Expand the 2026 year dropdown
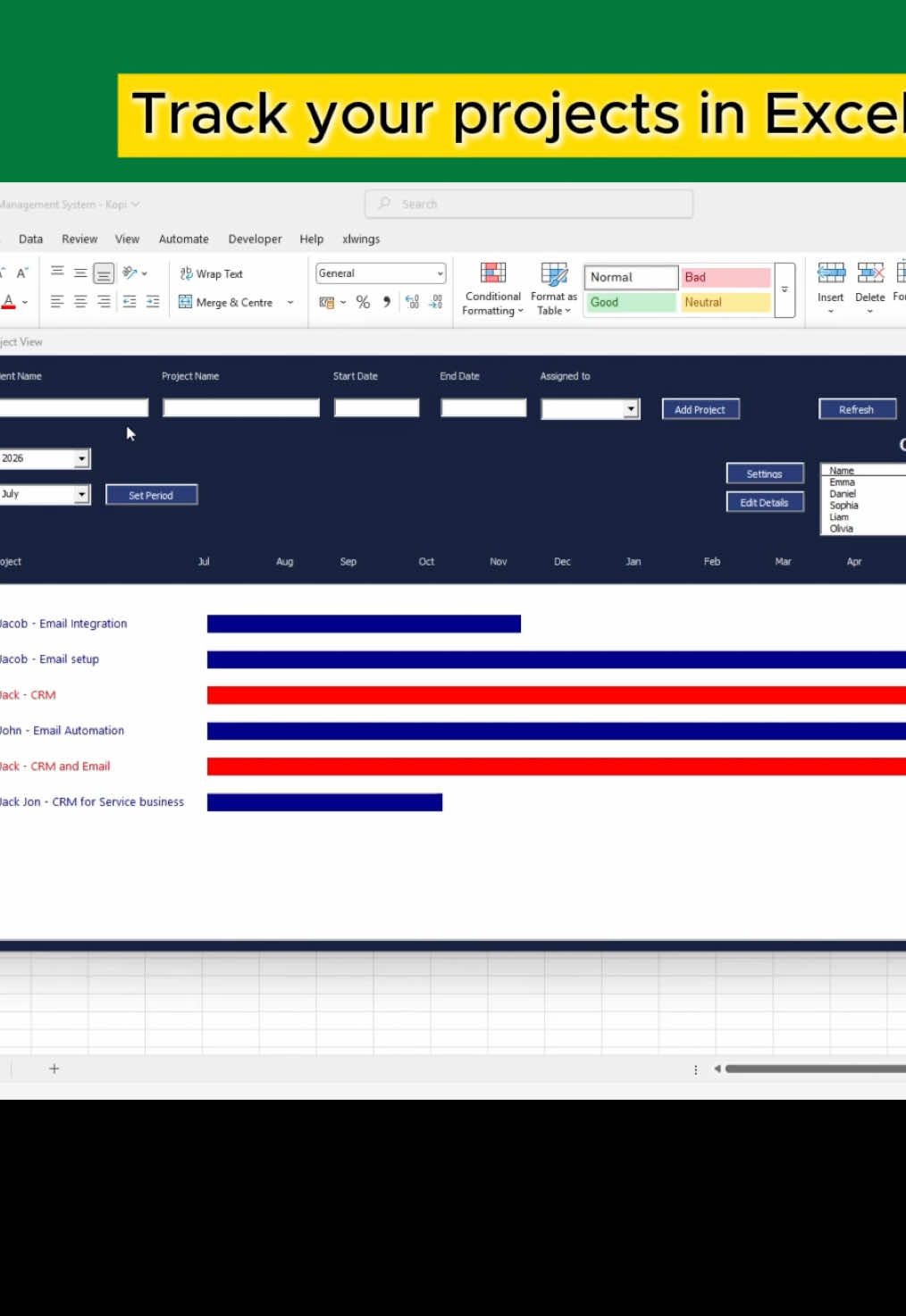 coord(81,458)
